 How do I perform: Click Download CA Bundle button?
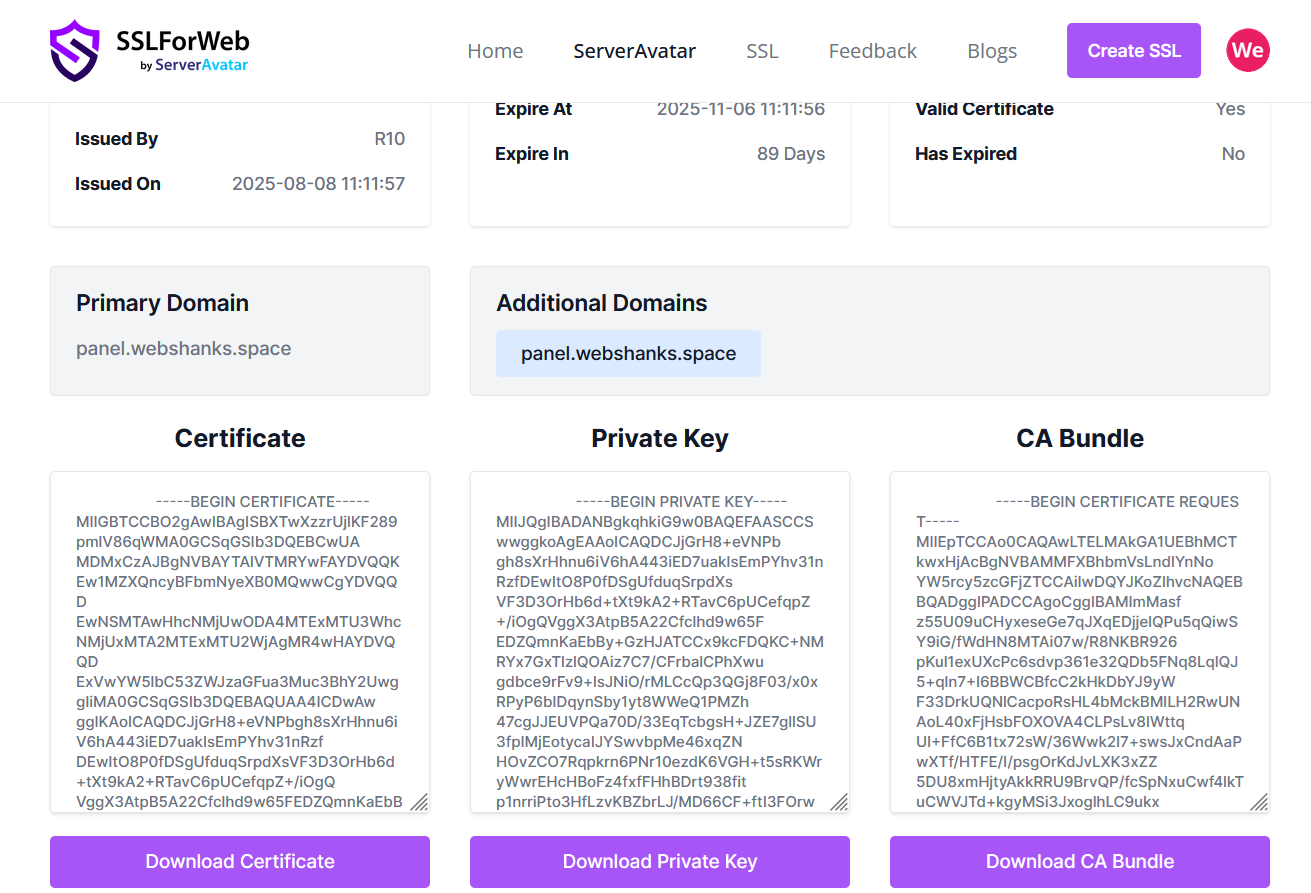click(x=1080, y=861)
